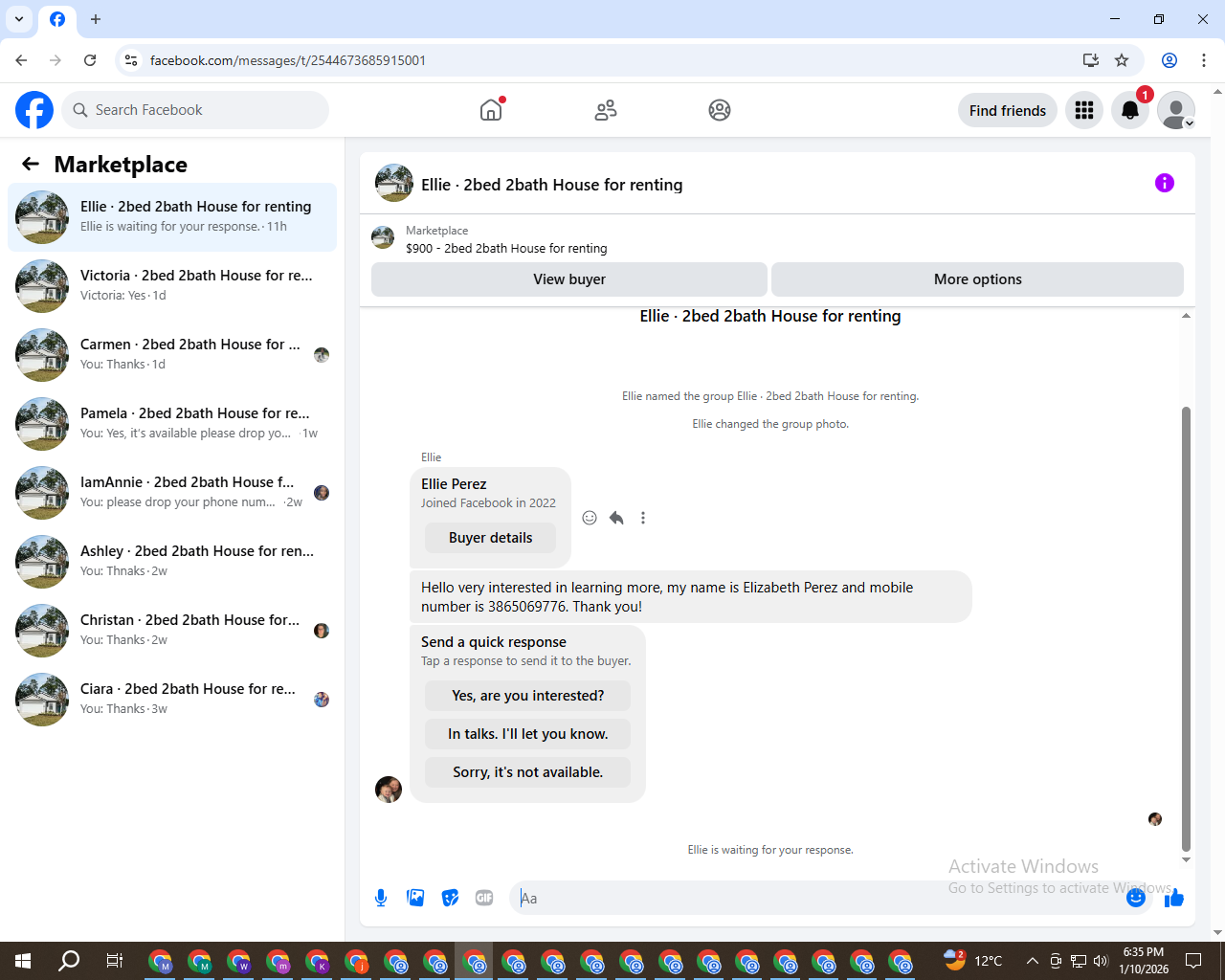Screen dimensions: 1225x980
Task: Click the chat scrollbar thumb
Action: [1186, 629]
